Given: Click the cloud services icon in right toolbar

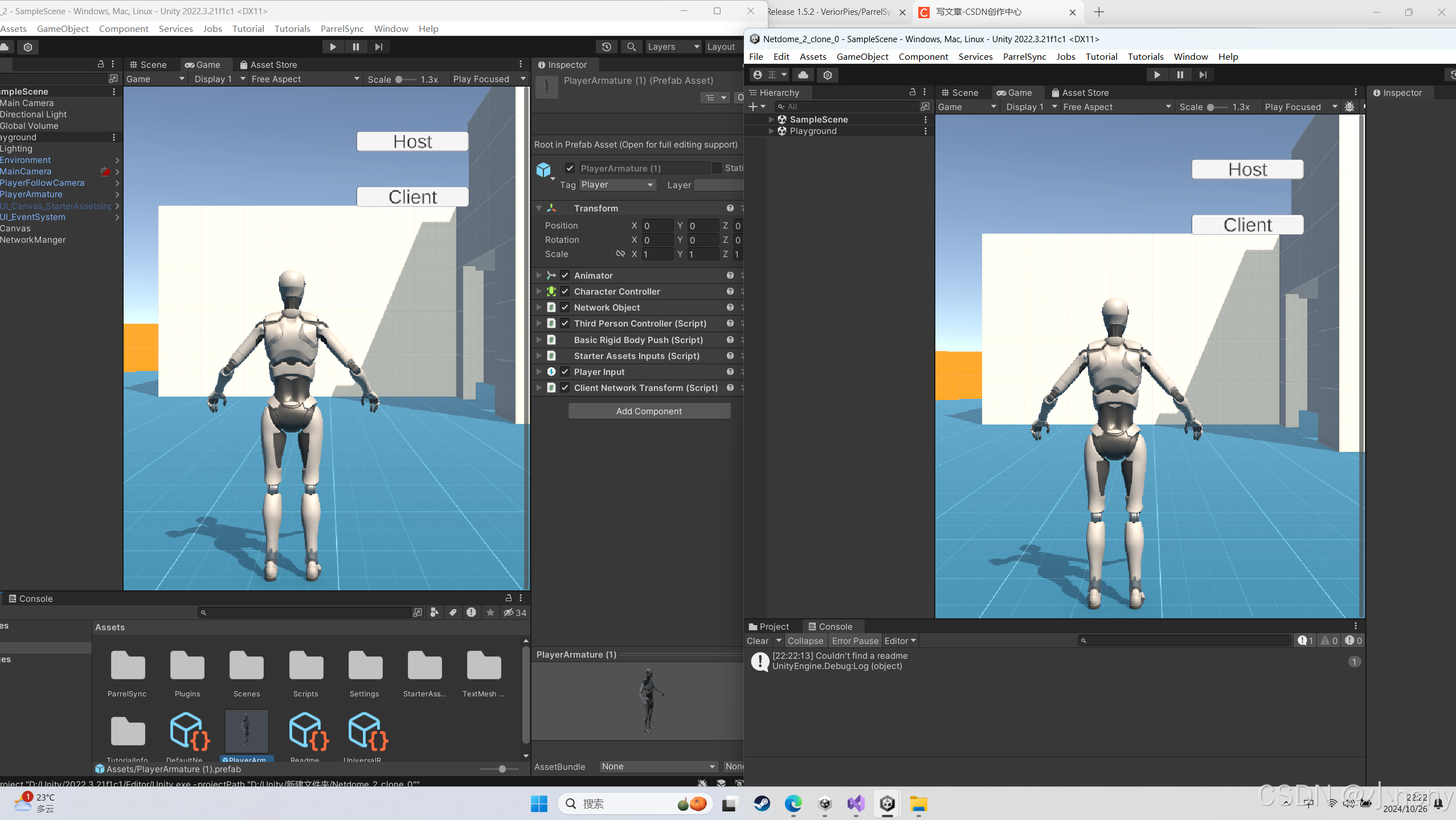Looking at the screenshot, I should (803, 75).
